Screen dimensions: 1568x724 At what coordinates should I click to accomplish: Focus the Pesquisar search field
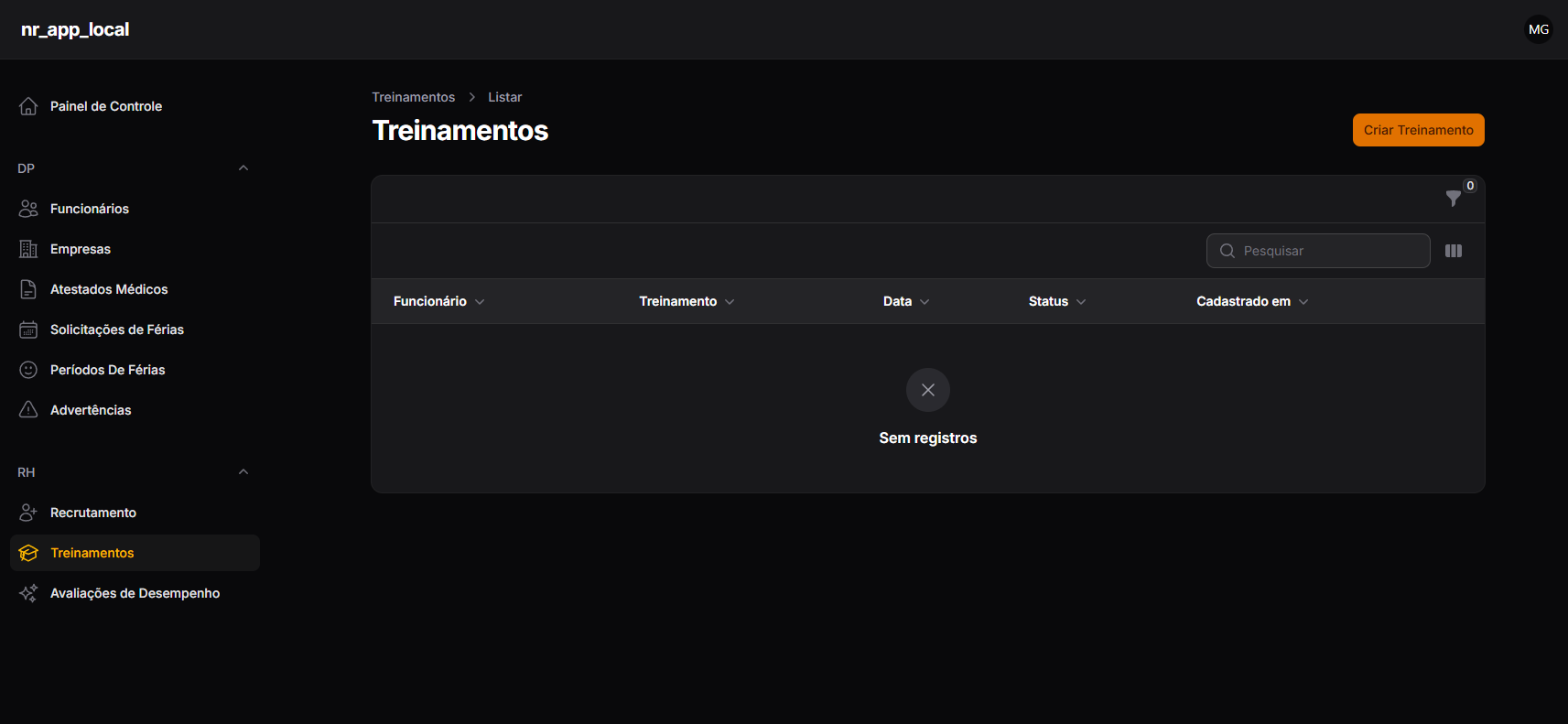click(1318, 251)
